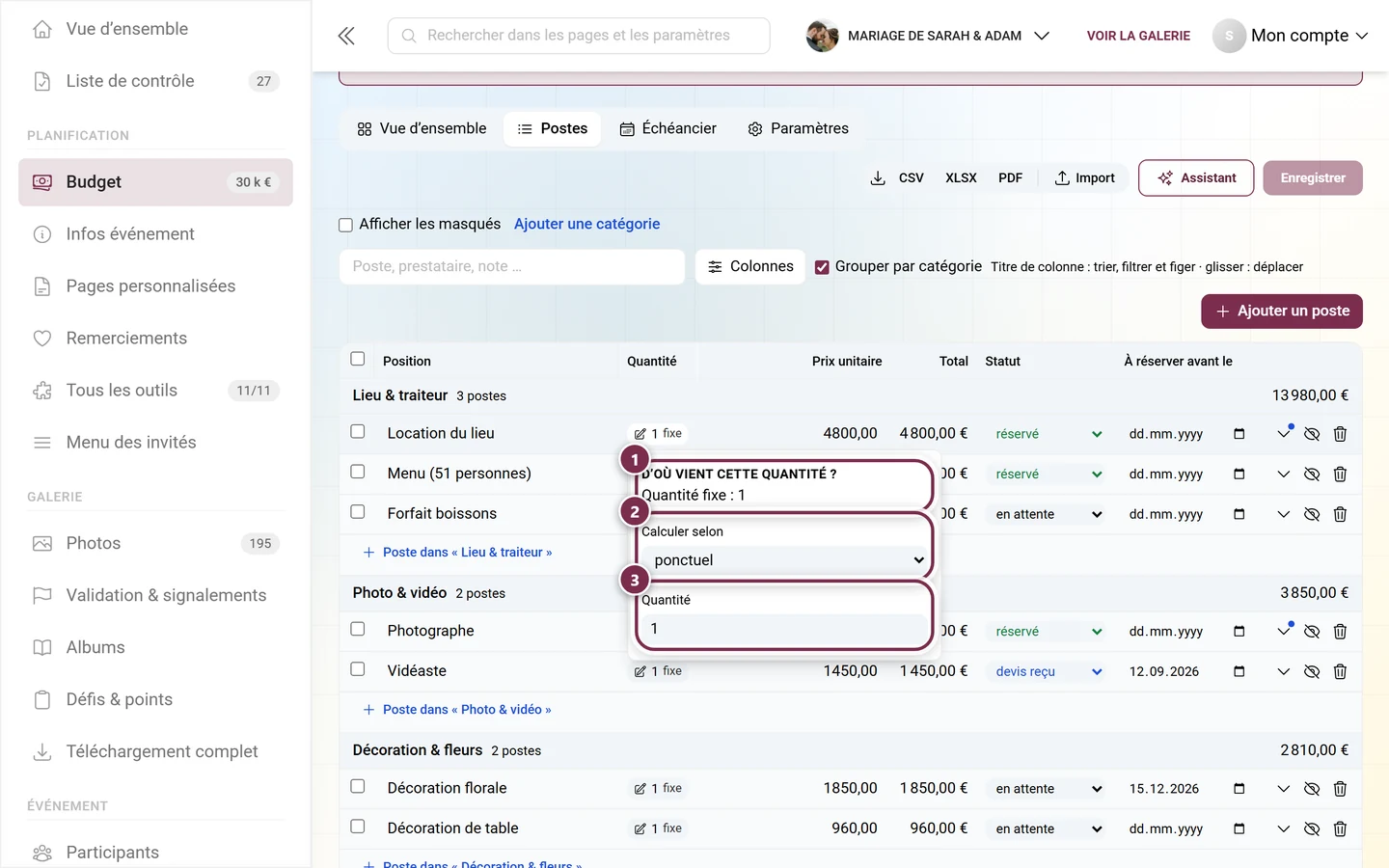
Task: Click calendar icon for Vidéaste date
Action: [1239, 671]
